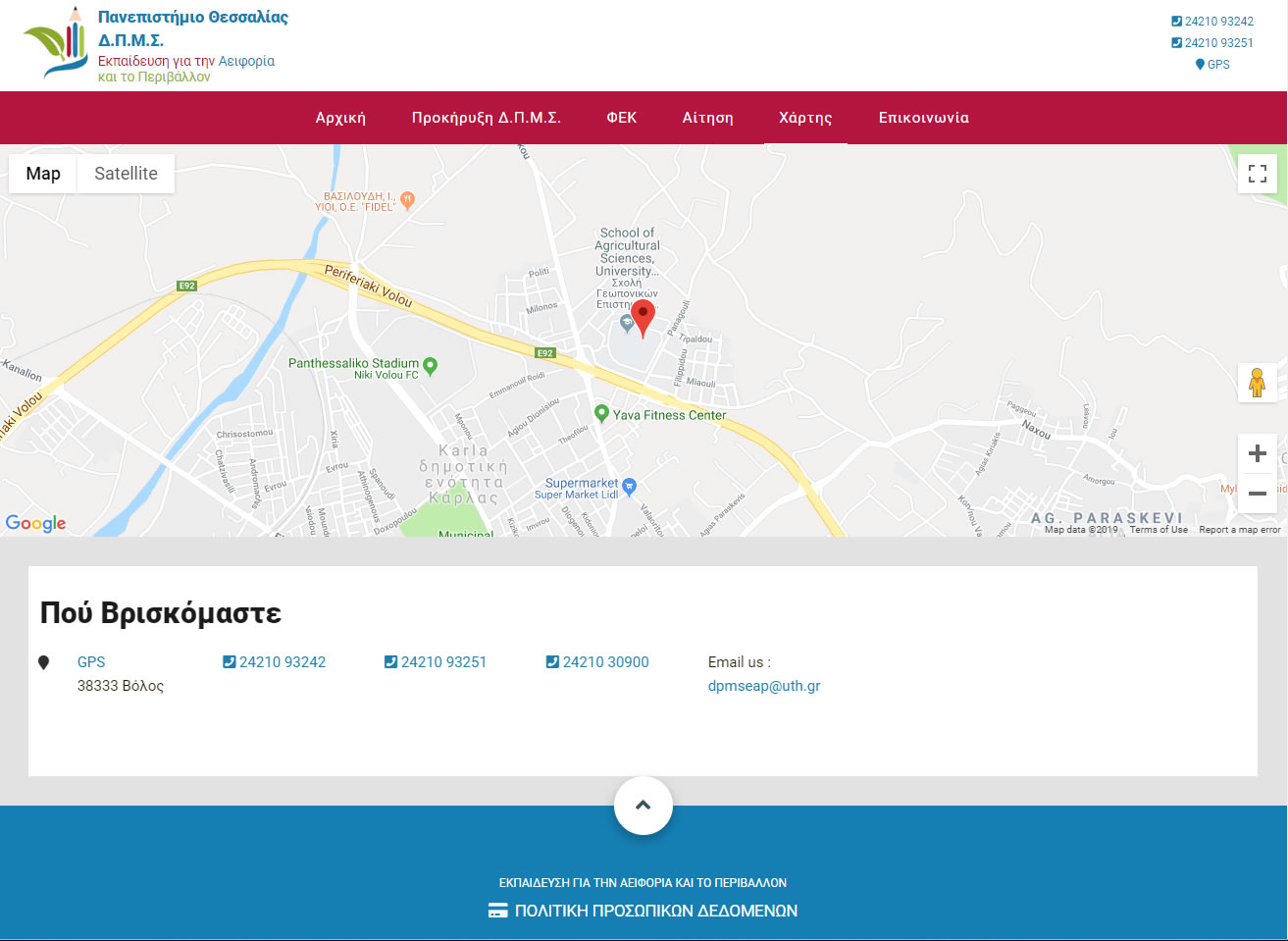Screen dimensions: 1288x941
Task: Click the scroll-to-top chevron button
Action: click(x=644, y=806)
